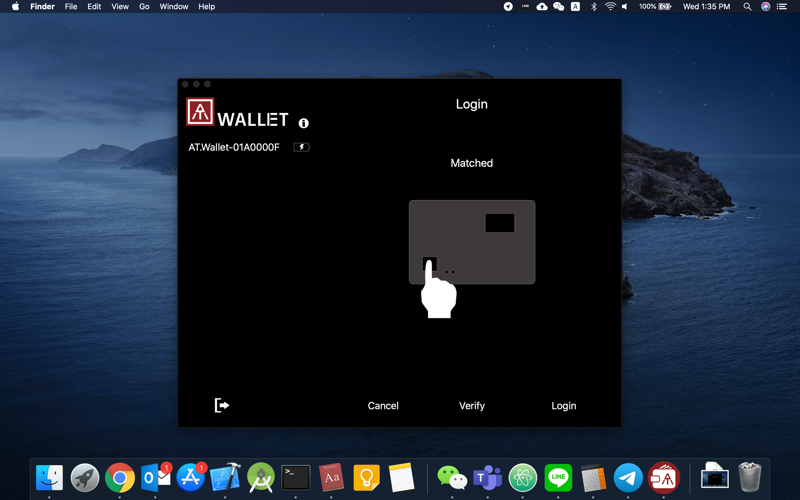800x500 pixels.
Task: Open Bluetooth status menu
Action: click(593, 7)
